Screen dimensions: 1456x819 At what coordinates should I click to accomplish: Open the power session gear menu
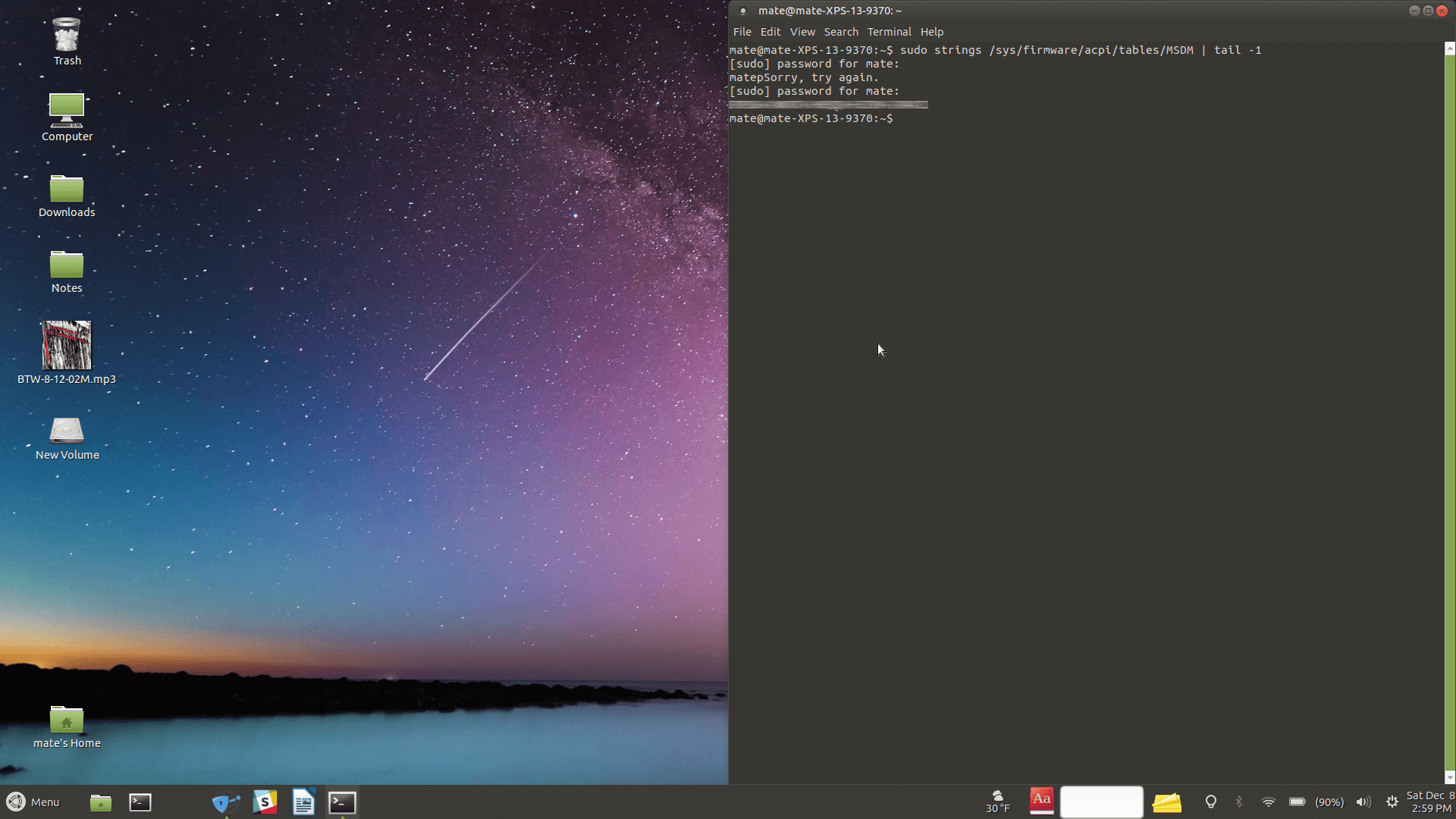coord(1392,802)
